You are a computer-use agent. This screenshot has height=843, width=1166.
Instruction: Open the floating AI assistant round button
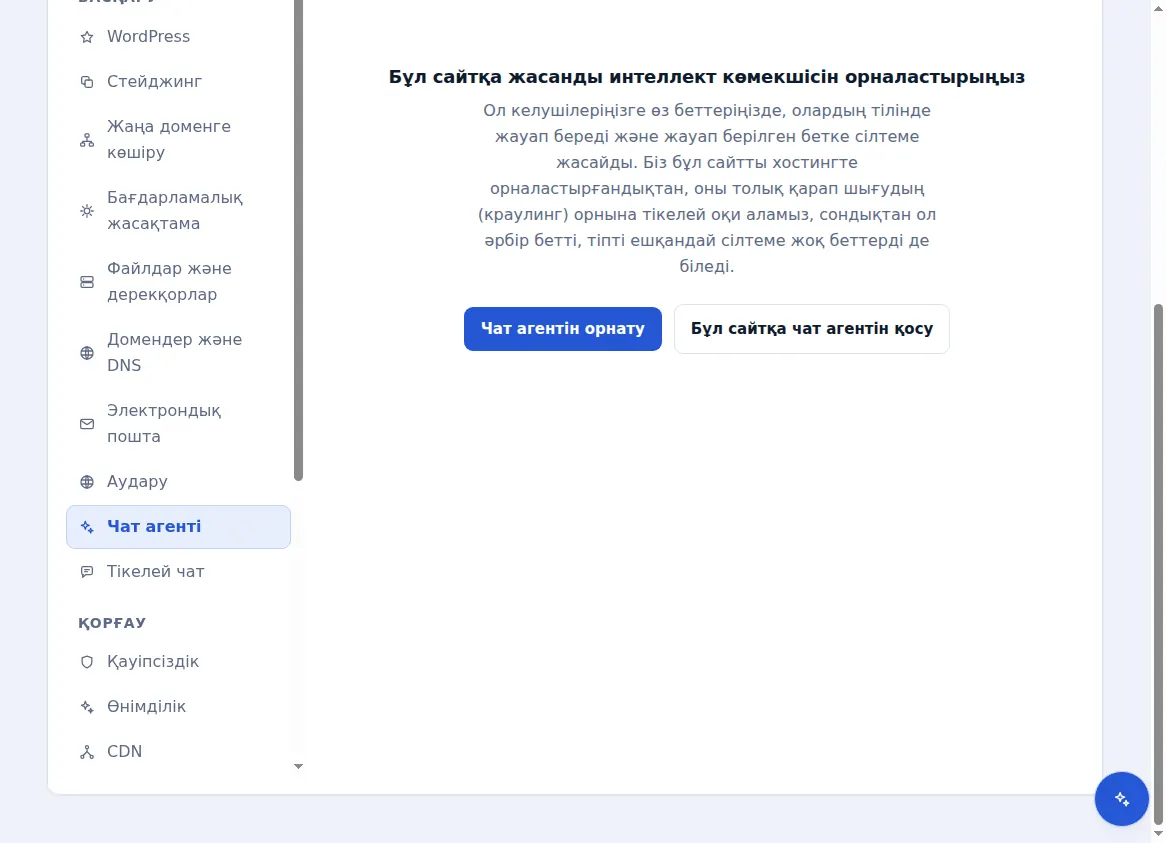1121,799
